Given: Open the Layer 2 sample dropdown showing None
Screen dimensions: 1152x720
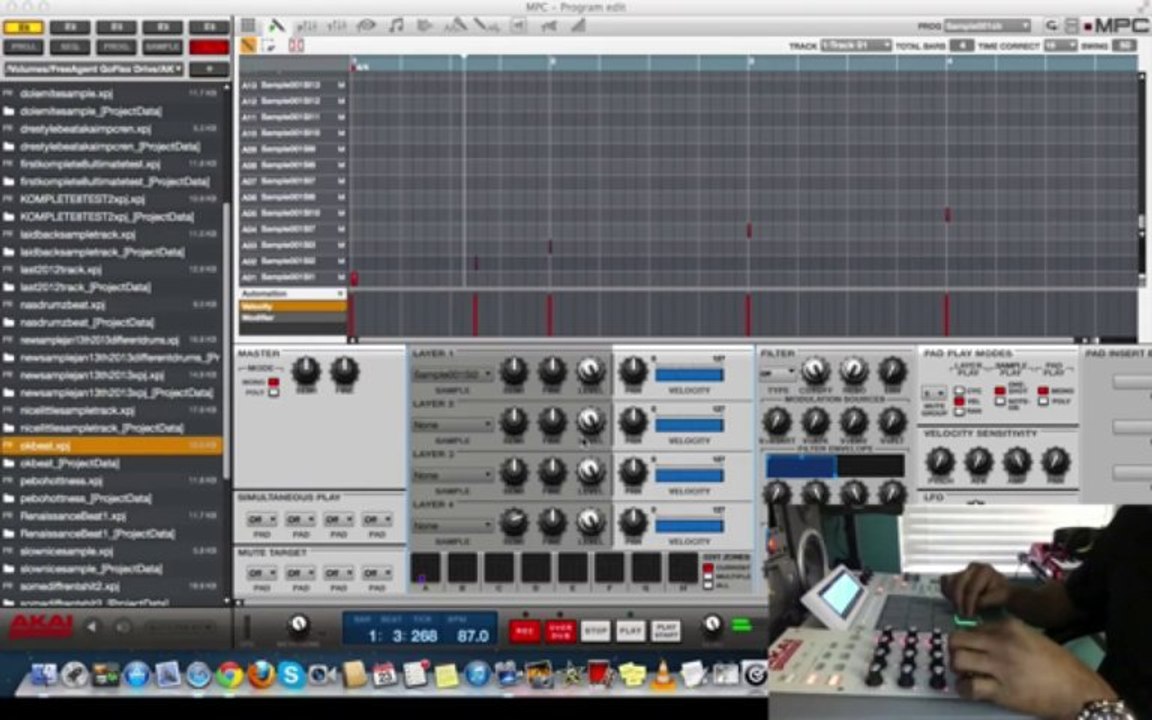Looking at the screenshot, I should [452, 425].
